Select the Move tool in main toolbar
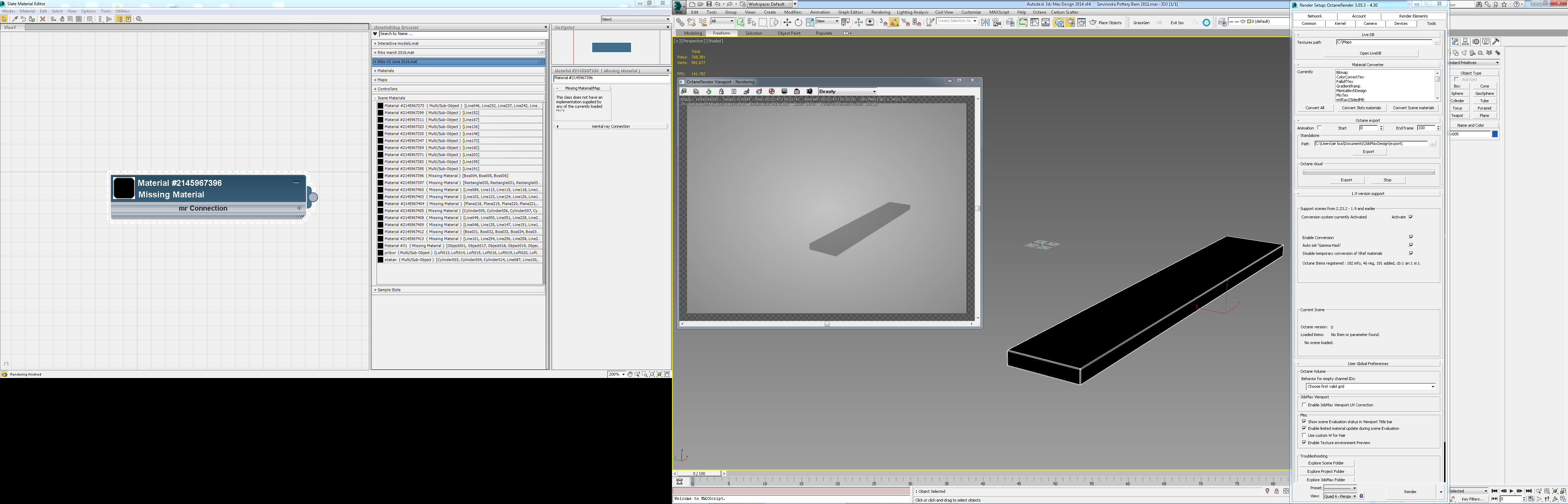This screenshot has height=504, width=1568. point(787,22)
